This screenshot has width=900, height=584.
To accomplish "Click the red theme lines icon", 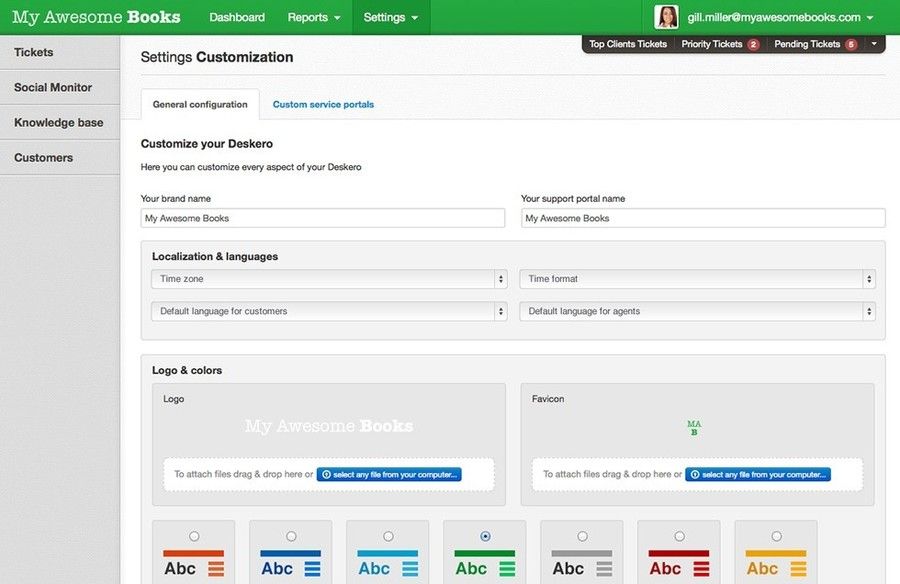I will click(x=701, y=568).
